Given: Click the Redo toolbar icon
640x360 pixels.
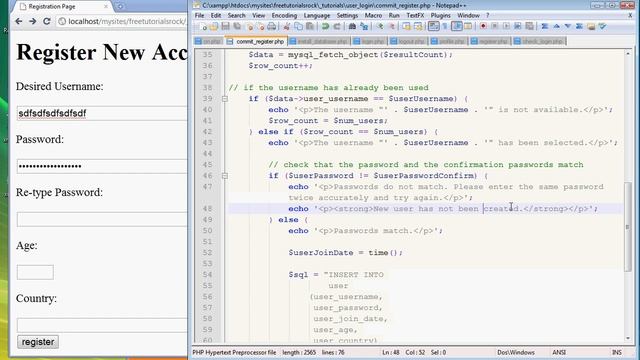Looking at the screenshot, I should [337, 27].
